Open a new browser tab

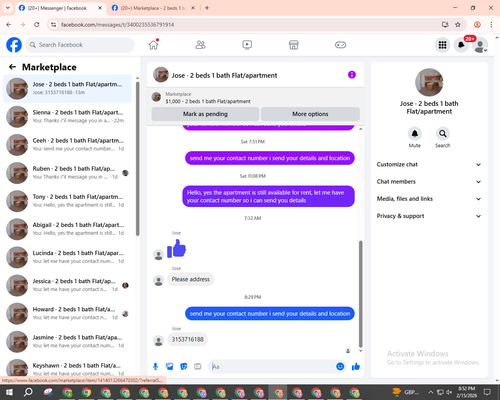tap(207, 8)
